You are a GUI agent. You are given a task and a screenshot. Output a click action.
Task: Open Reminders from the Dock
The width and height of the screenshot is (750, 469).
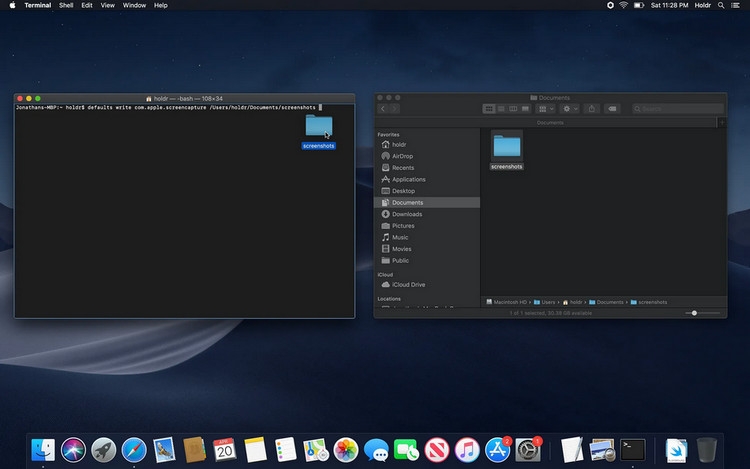pos(286,450)
